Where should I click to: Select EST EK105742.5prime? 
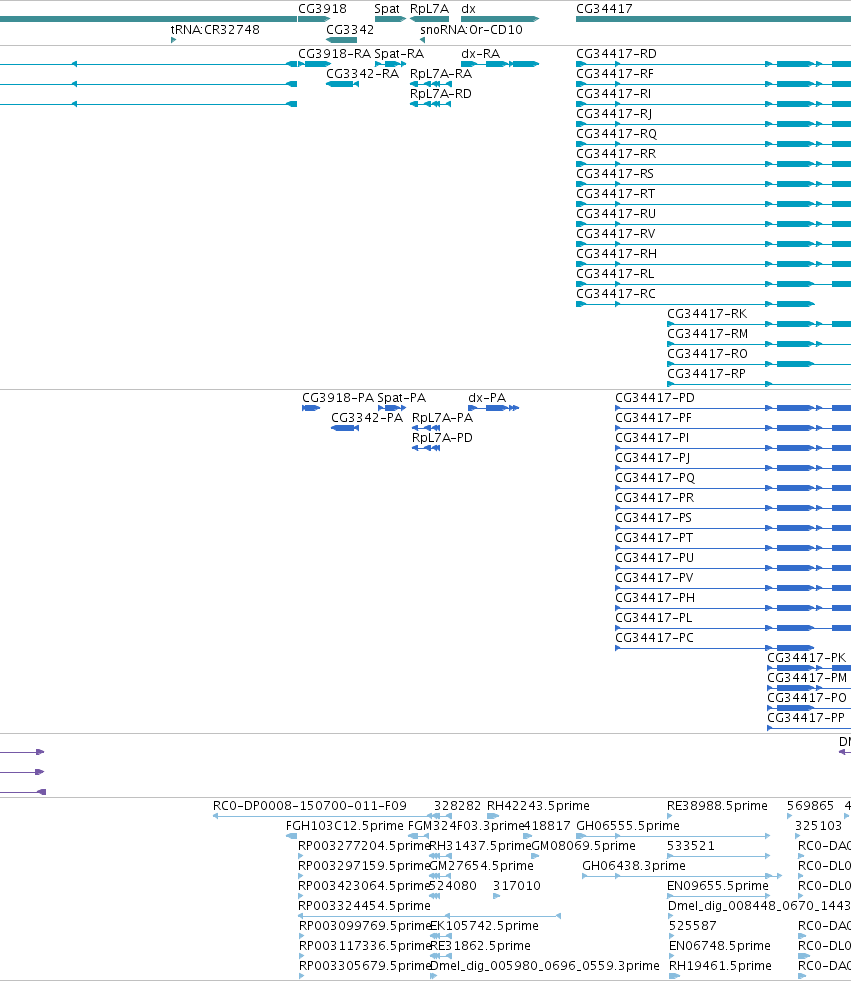(x=484, y=926)
